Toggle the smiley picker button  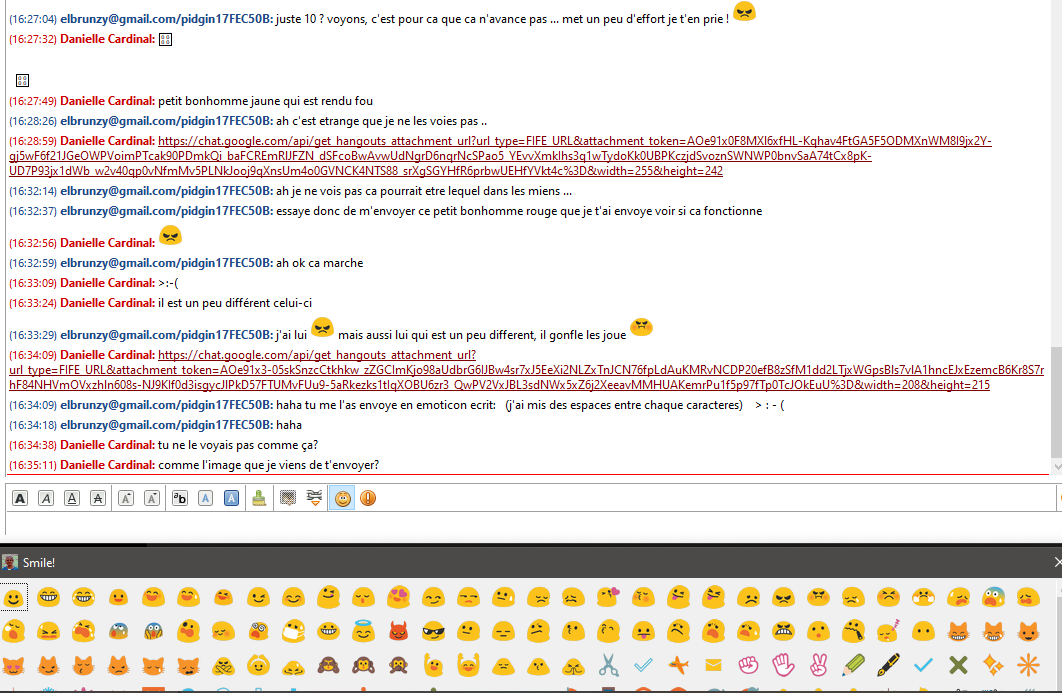[x=343, y=499]
